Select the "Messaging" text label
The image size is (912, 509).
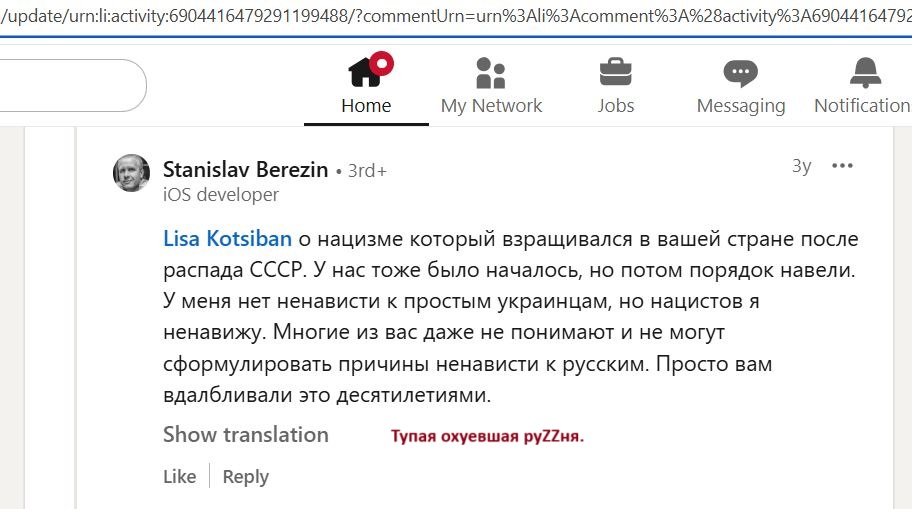[x=740, y=105]
